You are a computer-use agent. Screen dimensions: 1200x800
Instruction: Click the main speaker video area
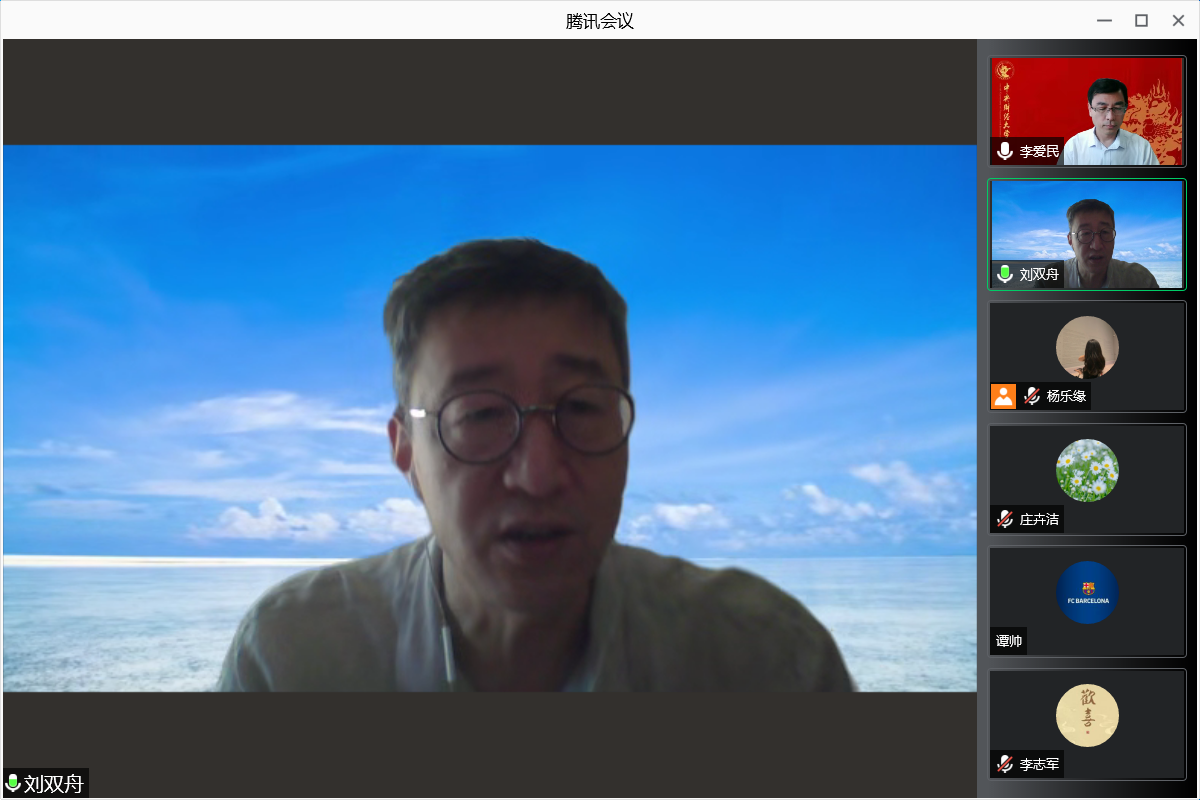tap(490, 418)
